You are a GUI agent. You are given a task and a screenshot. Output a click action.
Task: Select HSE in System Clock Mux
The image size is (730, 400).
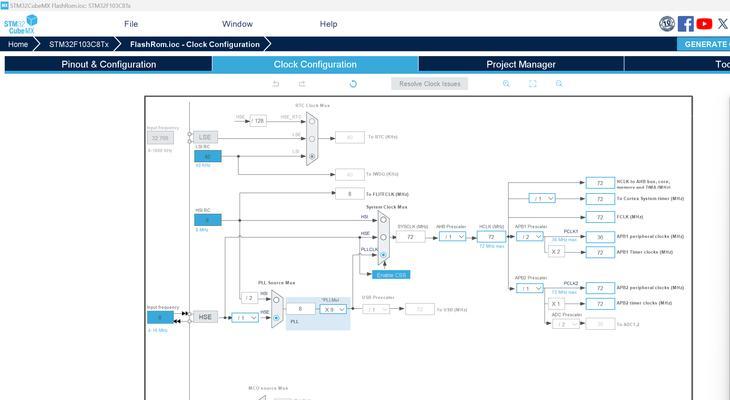click(x=383, y=237)
